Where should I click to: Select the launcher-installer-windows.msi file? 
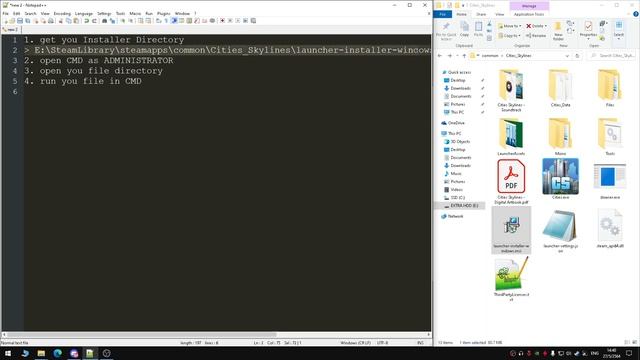[x=511, y=230]
